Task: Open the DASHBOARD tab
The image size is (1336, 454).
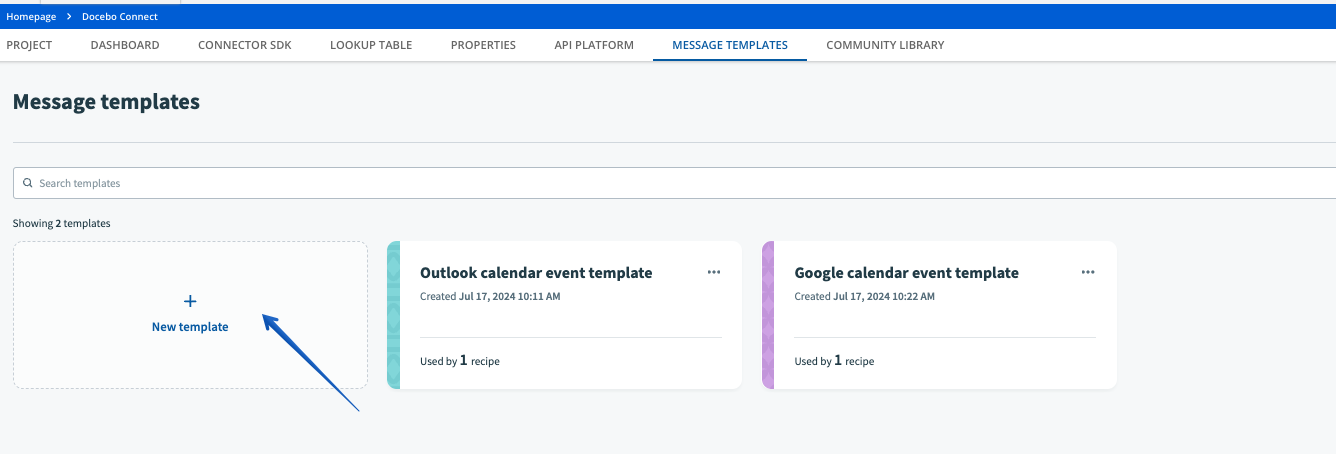Action: (x=125, y=45)
